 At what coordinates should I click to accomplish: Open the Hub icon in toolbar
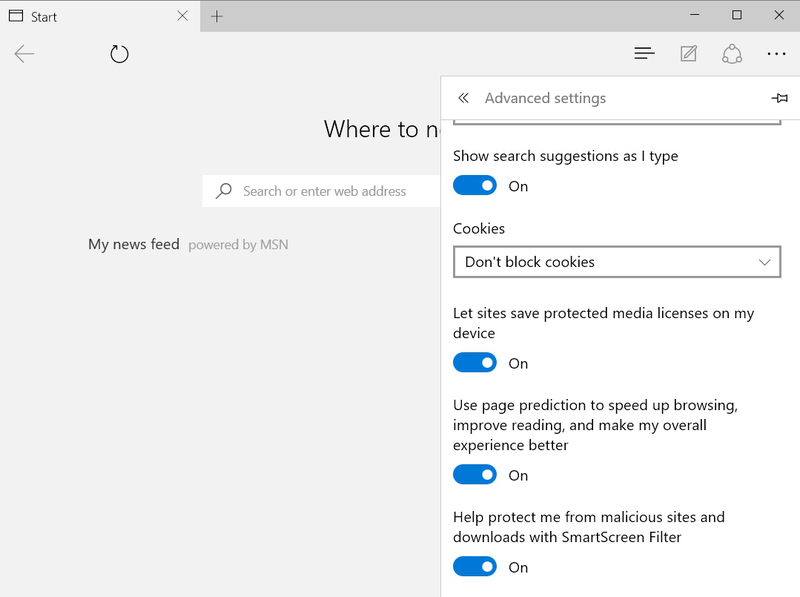tap(644, 53)
